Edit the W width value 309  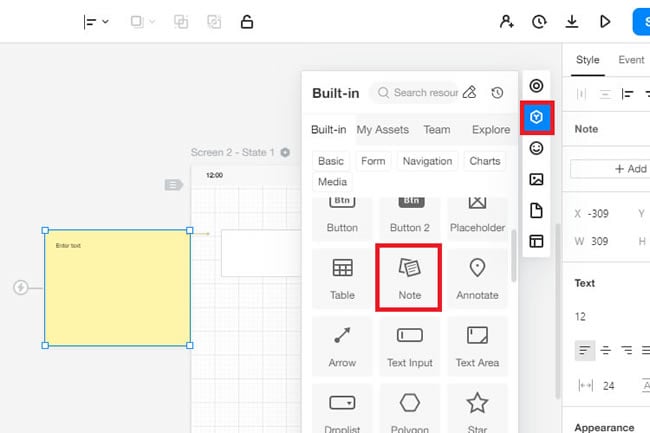tap(599, 241)
